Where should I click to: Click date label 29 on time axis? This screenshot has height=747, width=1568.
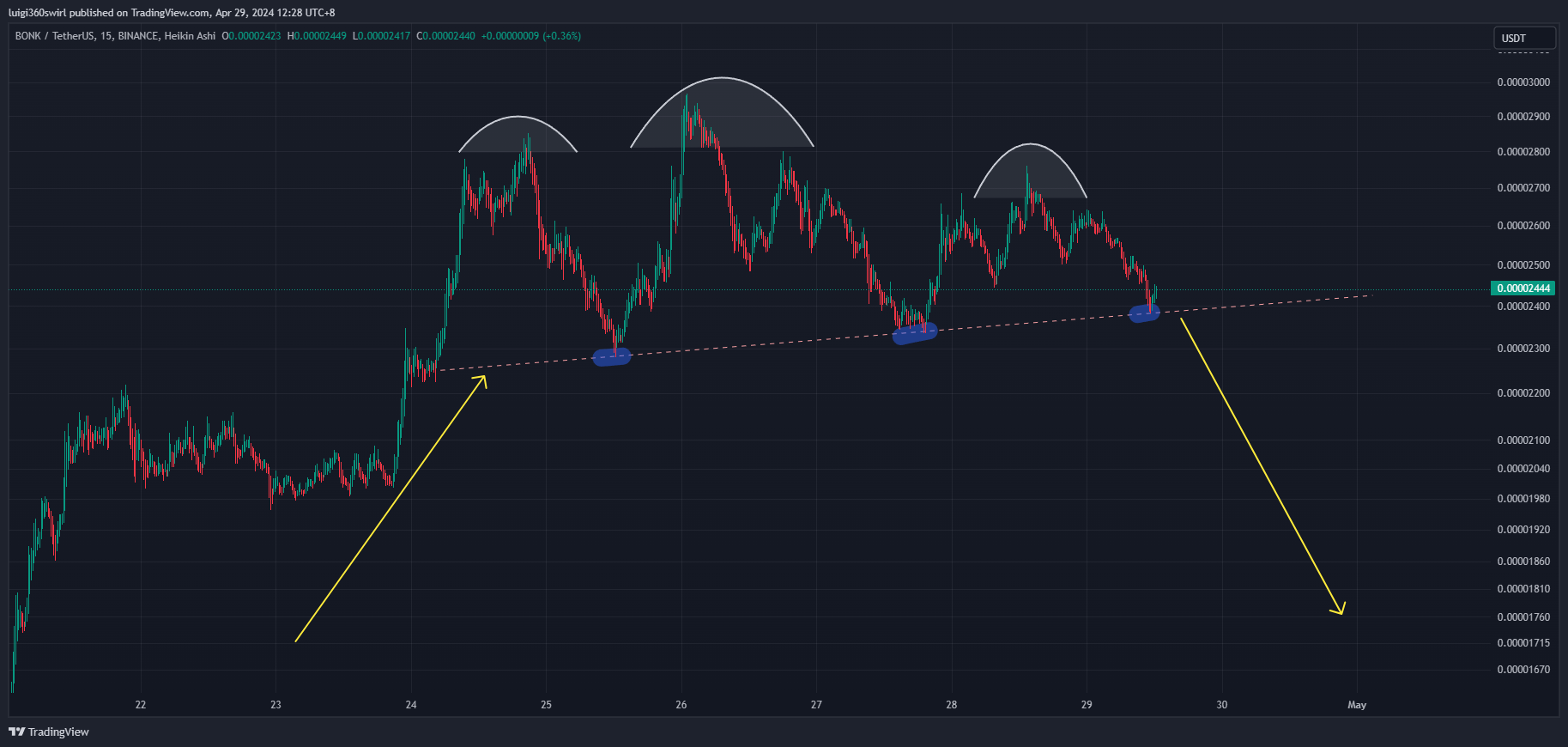click(x=1087, y=705)
